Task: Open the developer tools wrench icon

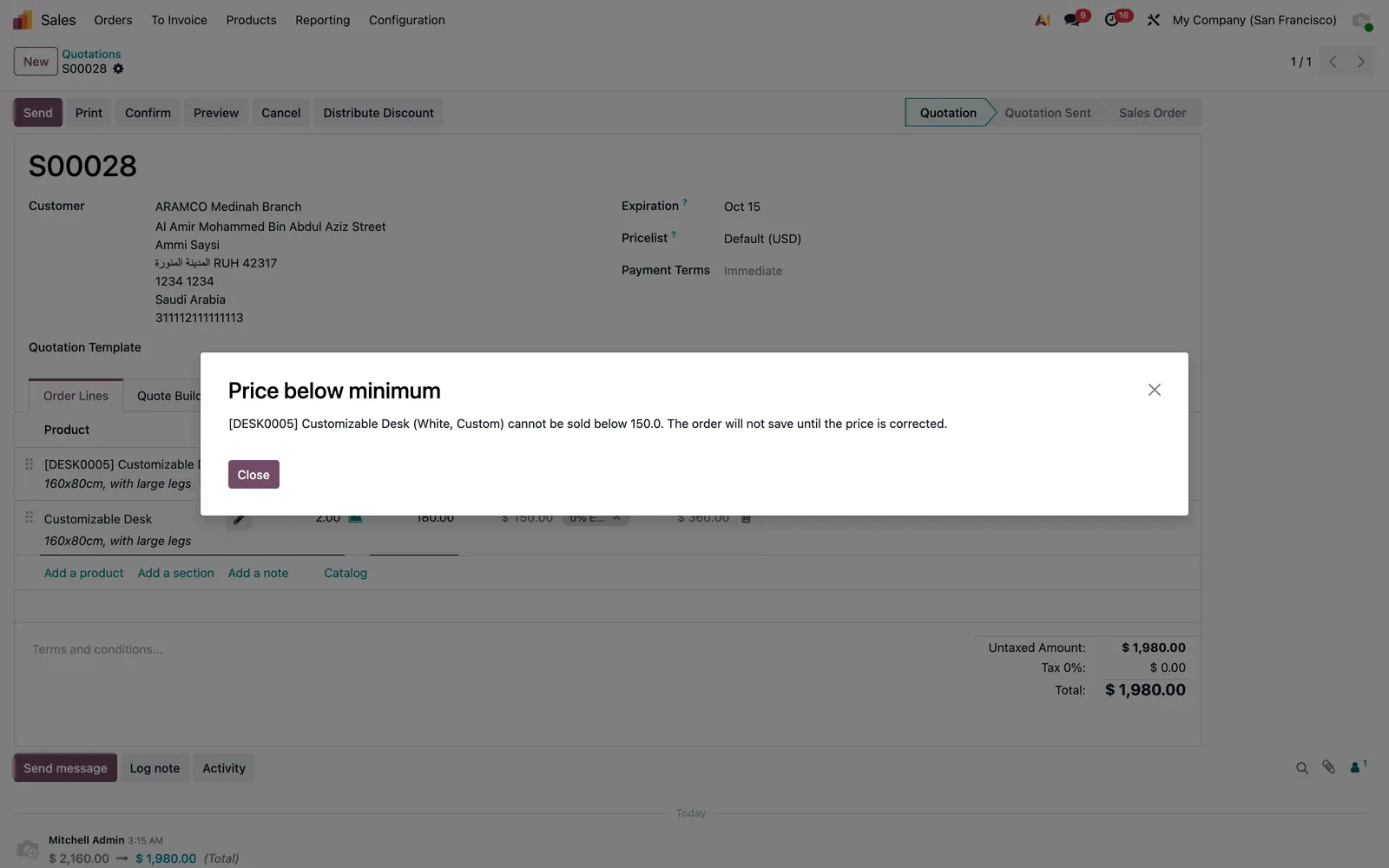Action: (x=1153, y=20)
